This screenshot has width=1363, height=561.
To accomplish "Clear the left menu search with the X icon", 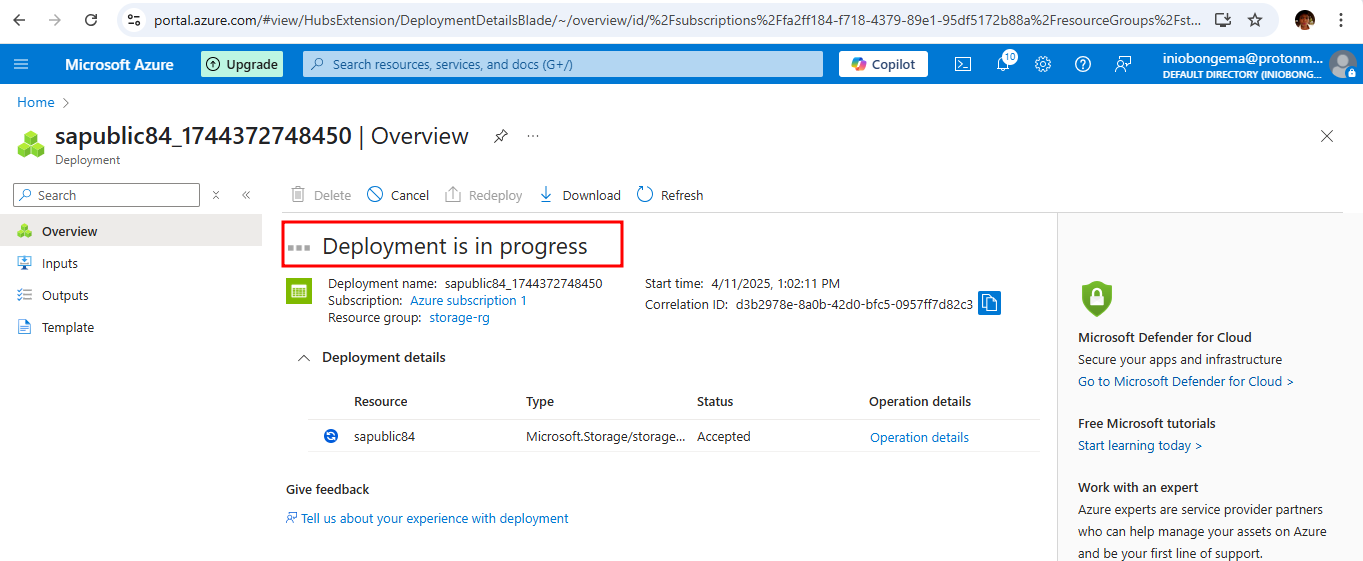I will pos(216,195).
